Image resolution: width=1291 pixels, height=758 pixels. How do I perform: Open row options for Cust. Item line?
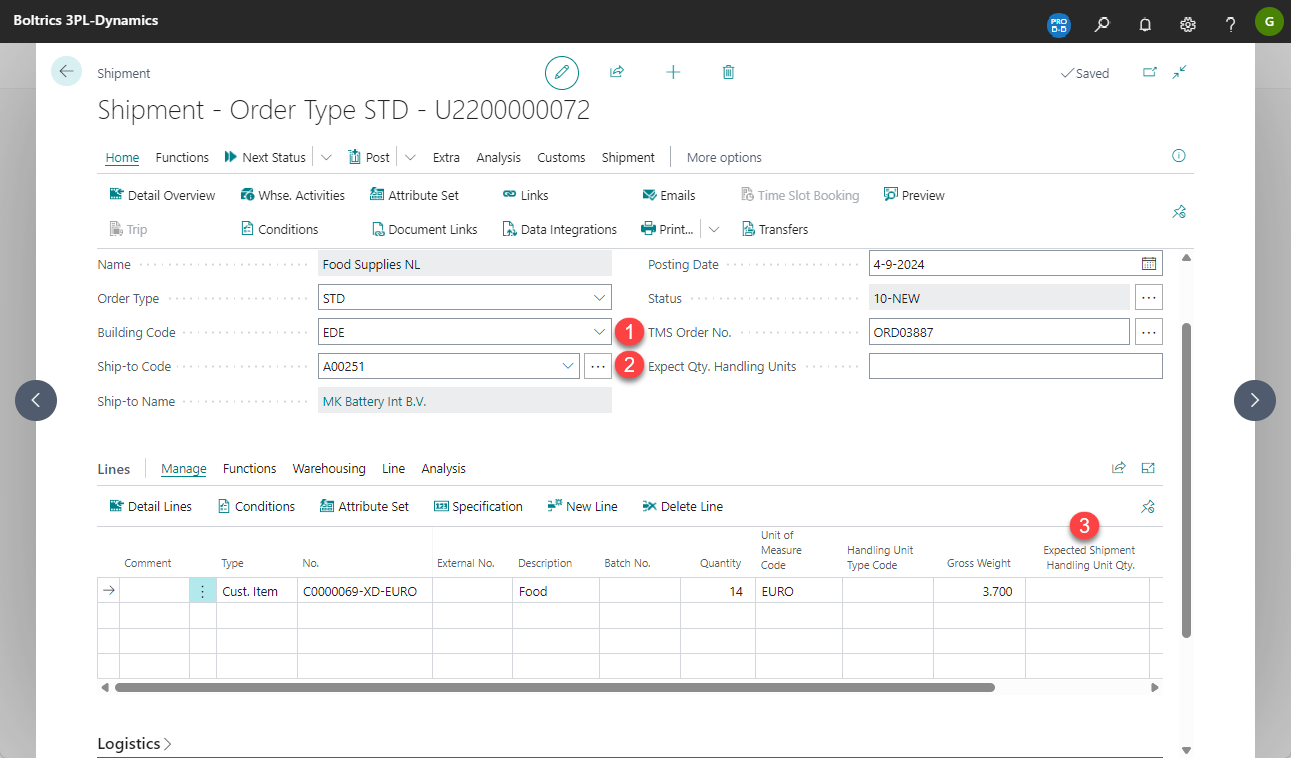[x=203, y=591]
